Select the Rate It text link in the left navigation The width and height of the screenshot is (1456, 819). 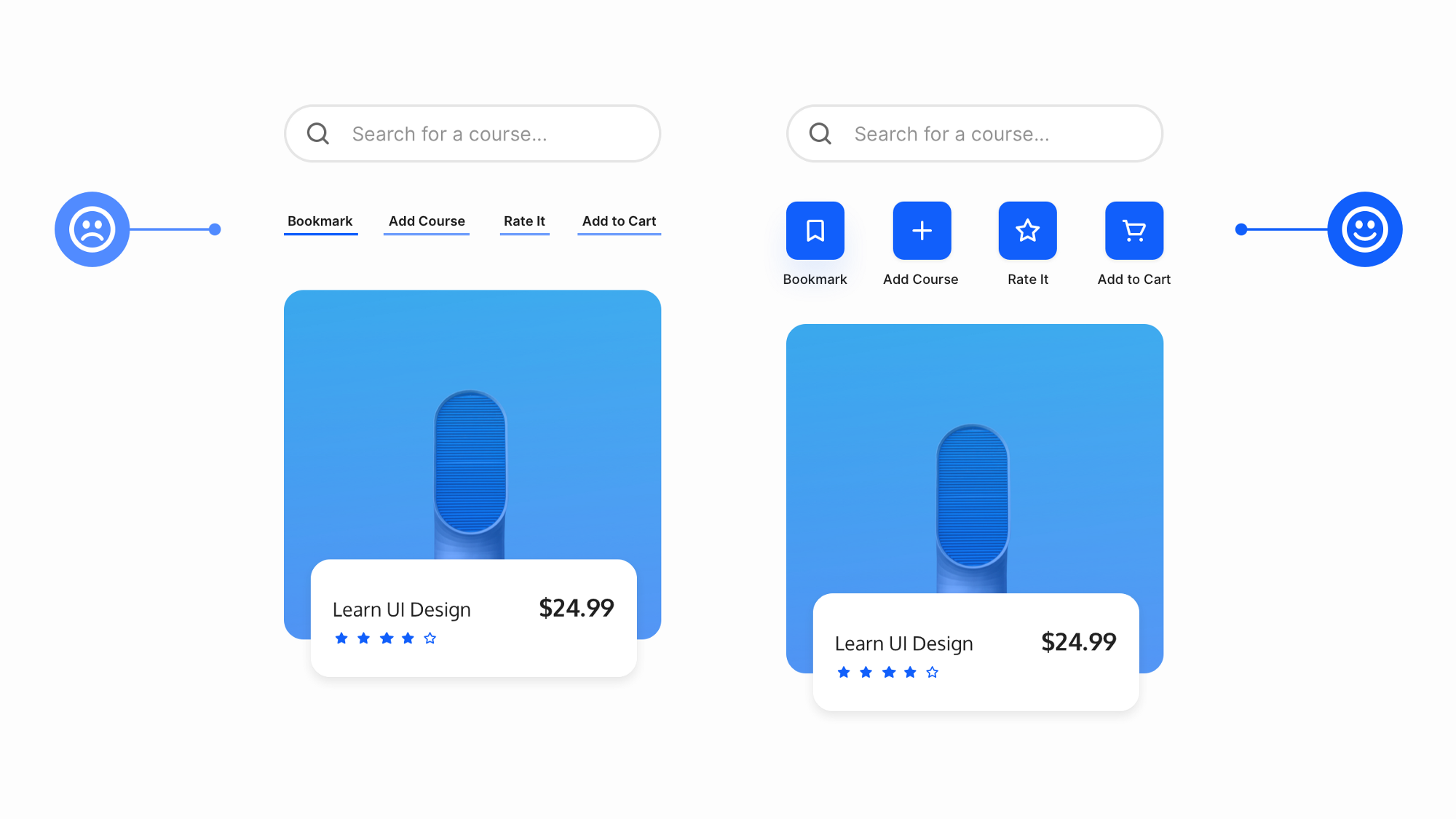(x=524, y=221)
